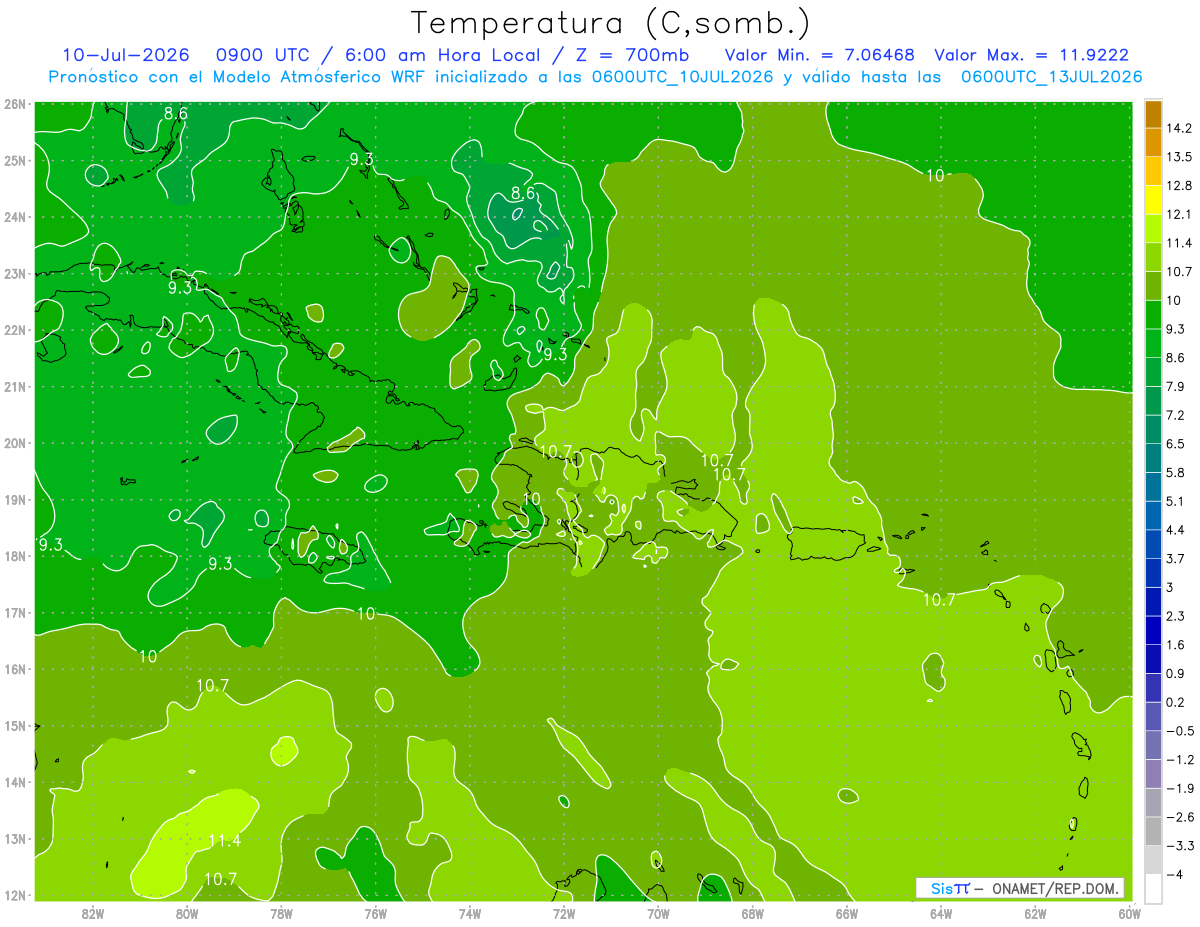Viewport: 1200px width, 927px height.
Task: Pick the yellow-green swatch between 12.1 and 11.4
Action: (1153, 228)
